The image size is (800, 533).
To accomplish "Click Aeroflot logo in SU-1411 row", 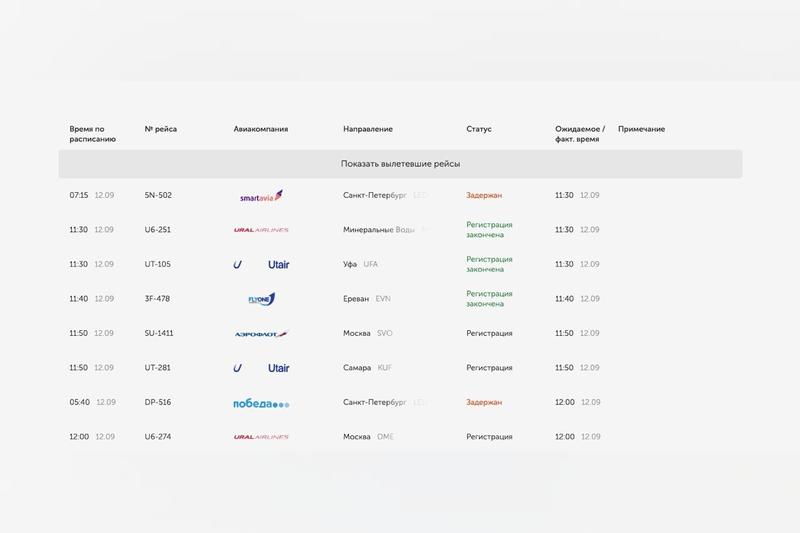I will tap(261, 334).
